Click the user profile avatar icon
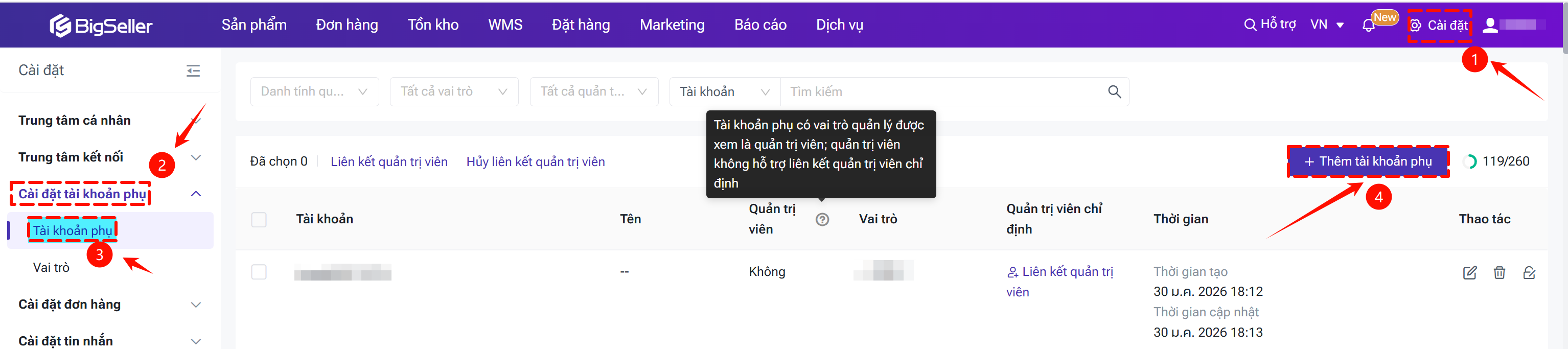1568x349 pixels. coord(1490,25)
